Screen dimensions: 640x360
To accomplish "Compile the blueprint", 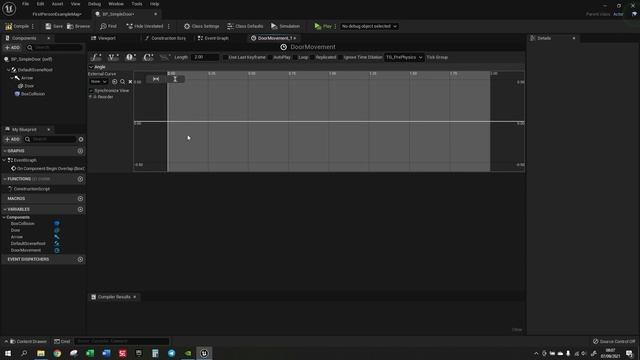I will (x=17, y=26).
